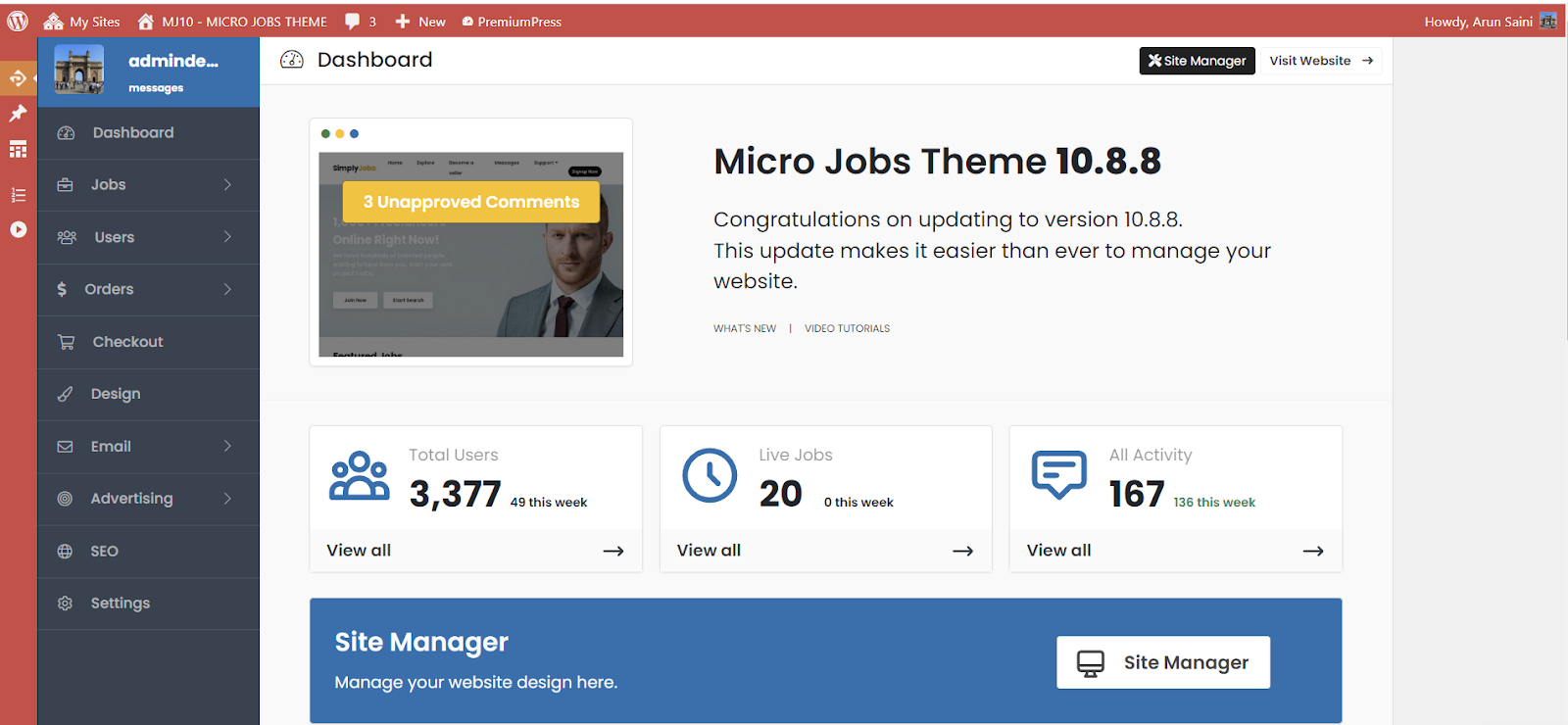Screen dimensions: 1568x725
Task: Click the arrow in the Live Jobs card
Action: coord(963,552)
